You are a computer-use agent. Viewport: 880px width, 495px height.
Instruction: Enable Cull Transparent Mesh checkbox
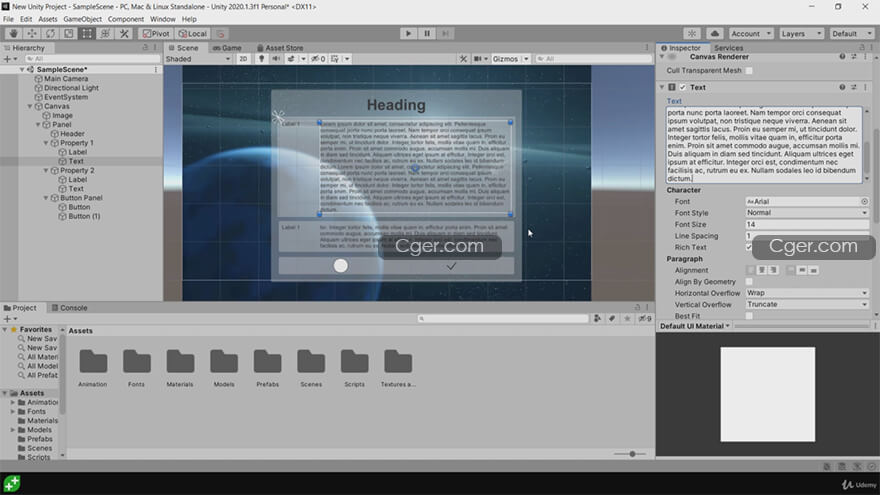pos(749,71)
